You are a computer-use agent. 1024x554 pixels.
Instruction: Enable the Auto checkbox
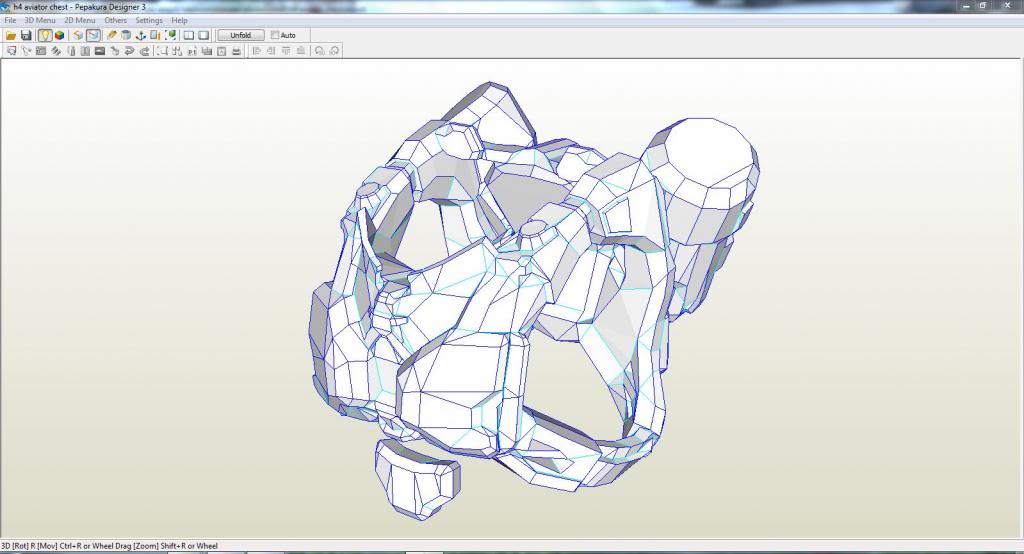(x=275, y=35)
